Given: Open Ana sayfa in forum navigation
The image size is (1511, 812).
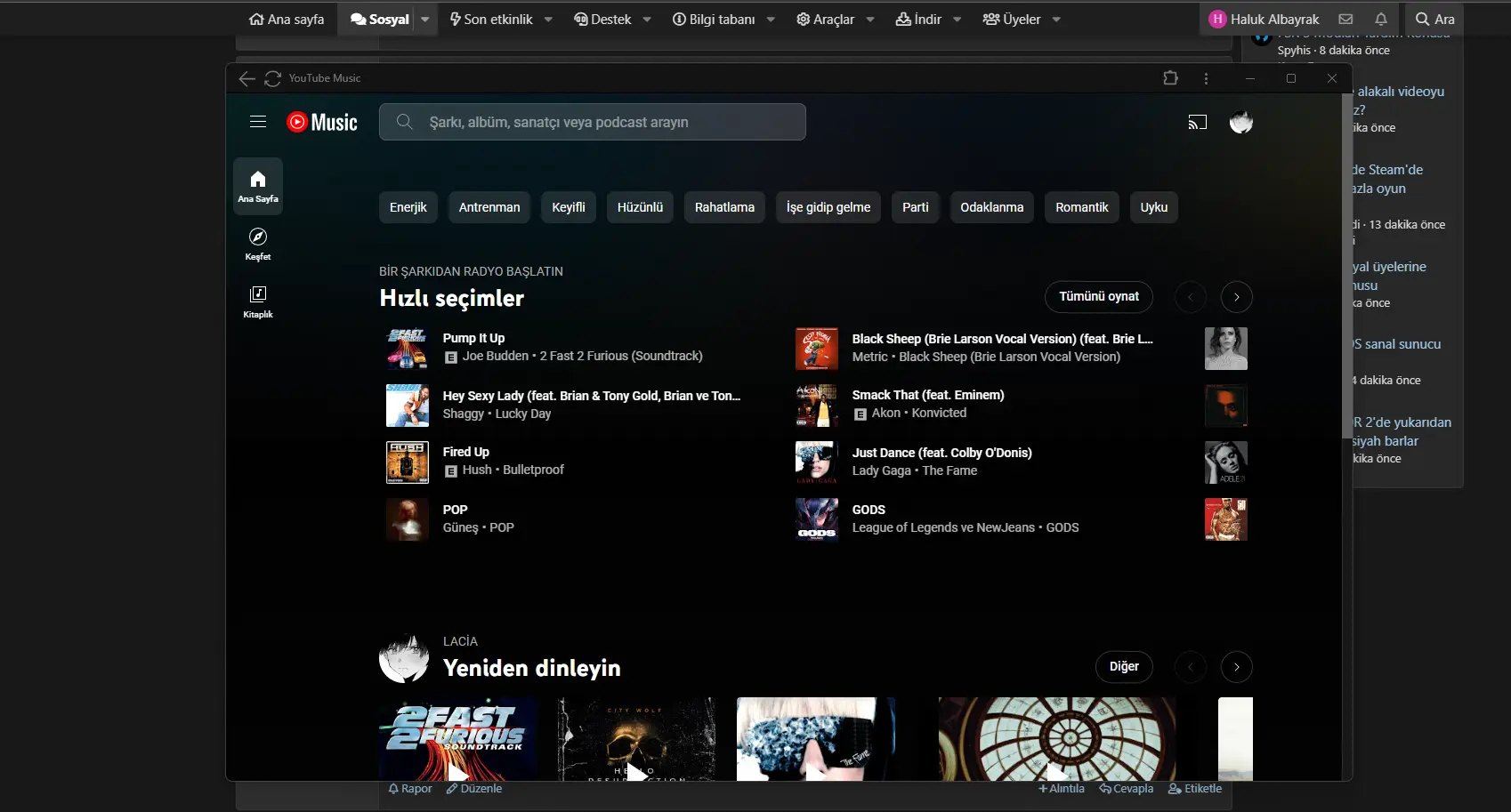Looking at the screenshot, I should [x=287, y=19].
